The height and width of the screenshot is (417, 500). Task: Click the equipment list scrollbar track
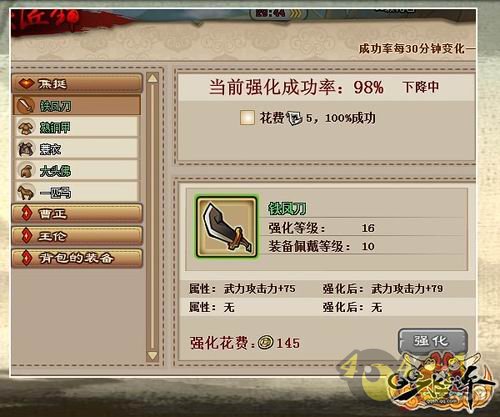coord(152,217)
